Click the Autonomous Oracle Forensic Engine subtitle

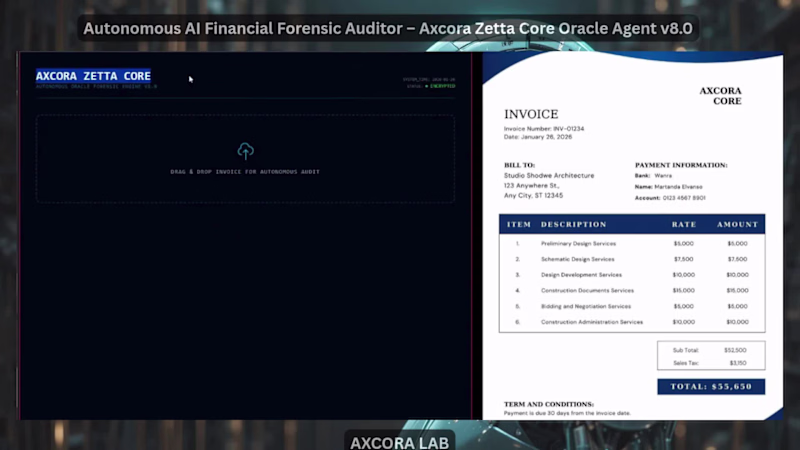96,87
